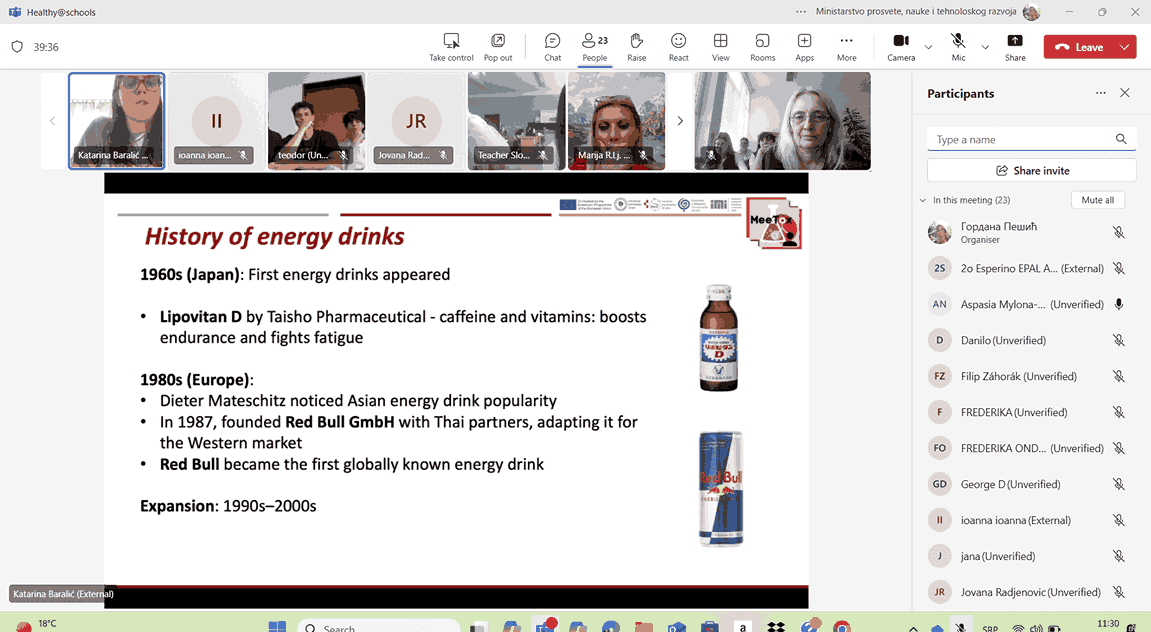
Task: Open the Mic options dropdown arrow
Action: coord(985,47)
